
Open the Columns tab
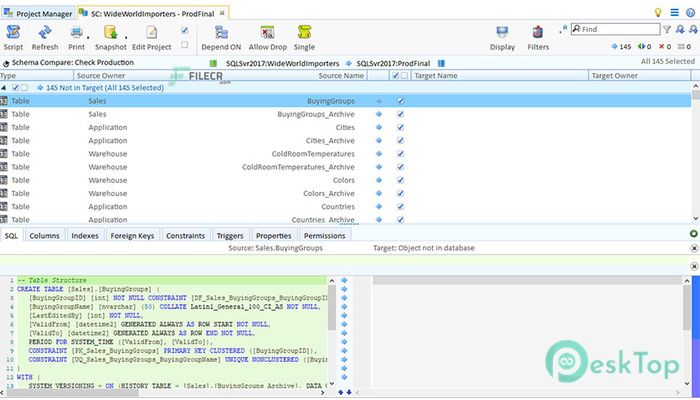click(x=44, y=235)
